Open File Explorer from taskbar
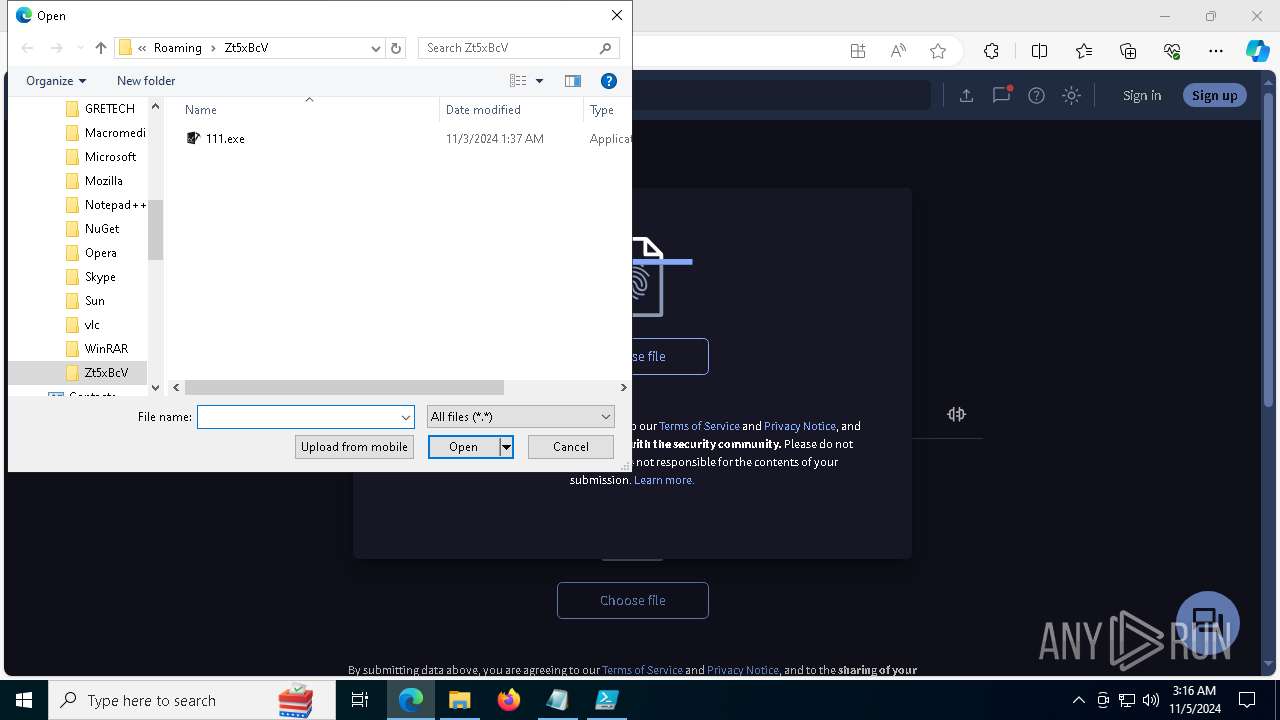Screen dimensions: 1280x720 [460, 700]
